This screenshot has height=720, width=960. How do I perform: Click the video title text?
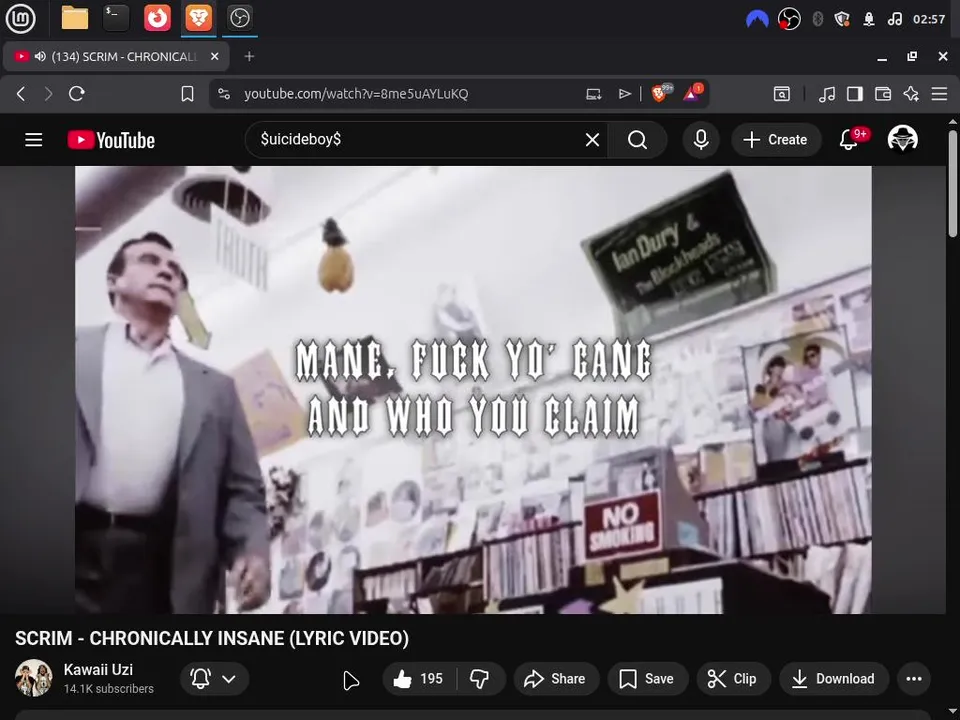212,638
